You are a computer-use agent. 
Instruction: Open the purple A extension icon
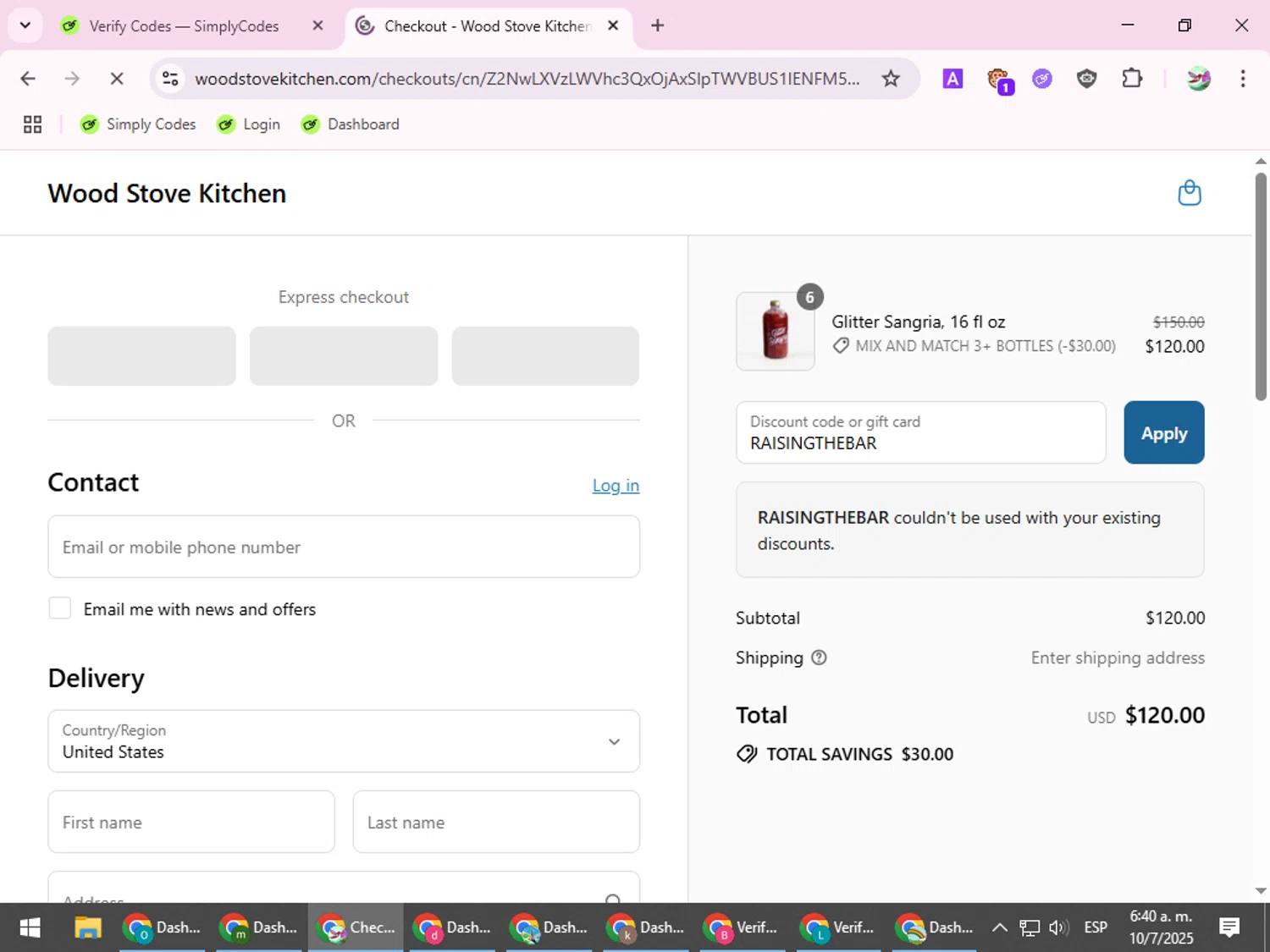point(952,79)
